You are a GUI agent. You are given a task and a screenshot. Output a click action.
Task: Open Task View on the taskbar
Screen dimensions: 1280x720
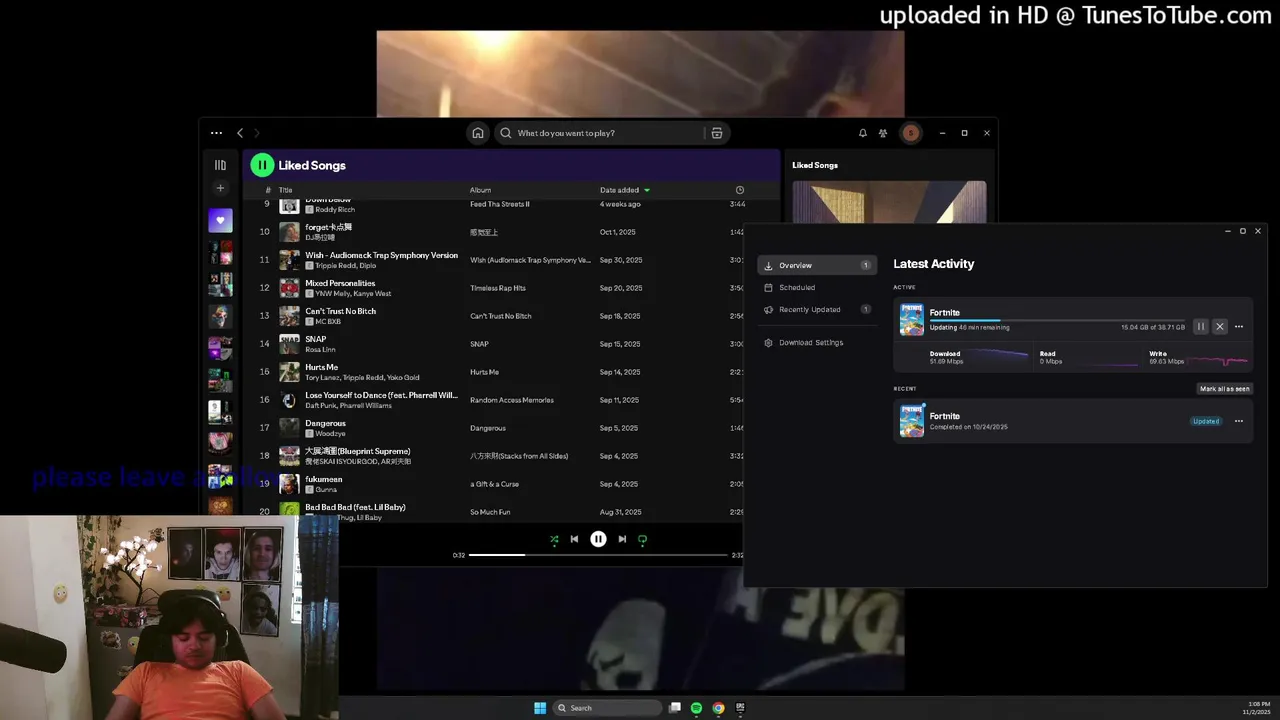tap(675, 708)
